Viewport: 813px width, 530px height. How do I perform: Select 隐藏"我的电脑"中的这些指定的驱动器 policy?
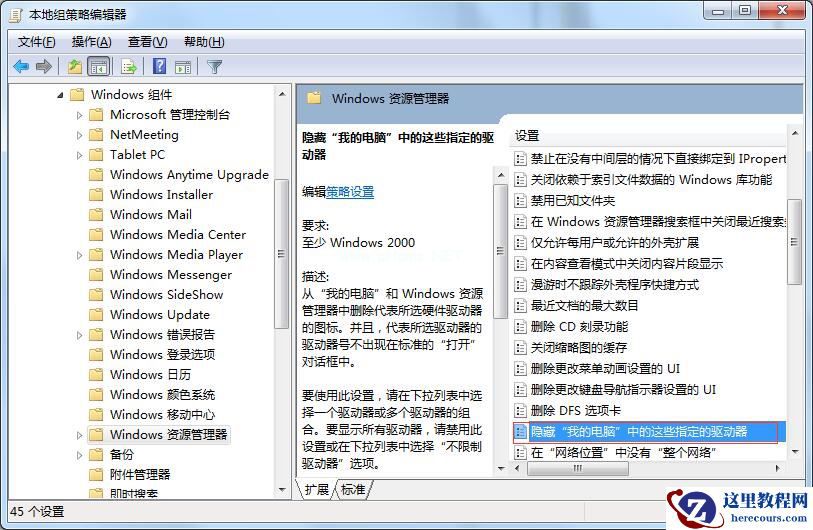(x=649, y=431)
